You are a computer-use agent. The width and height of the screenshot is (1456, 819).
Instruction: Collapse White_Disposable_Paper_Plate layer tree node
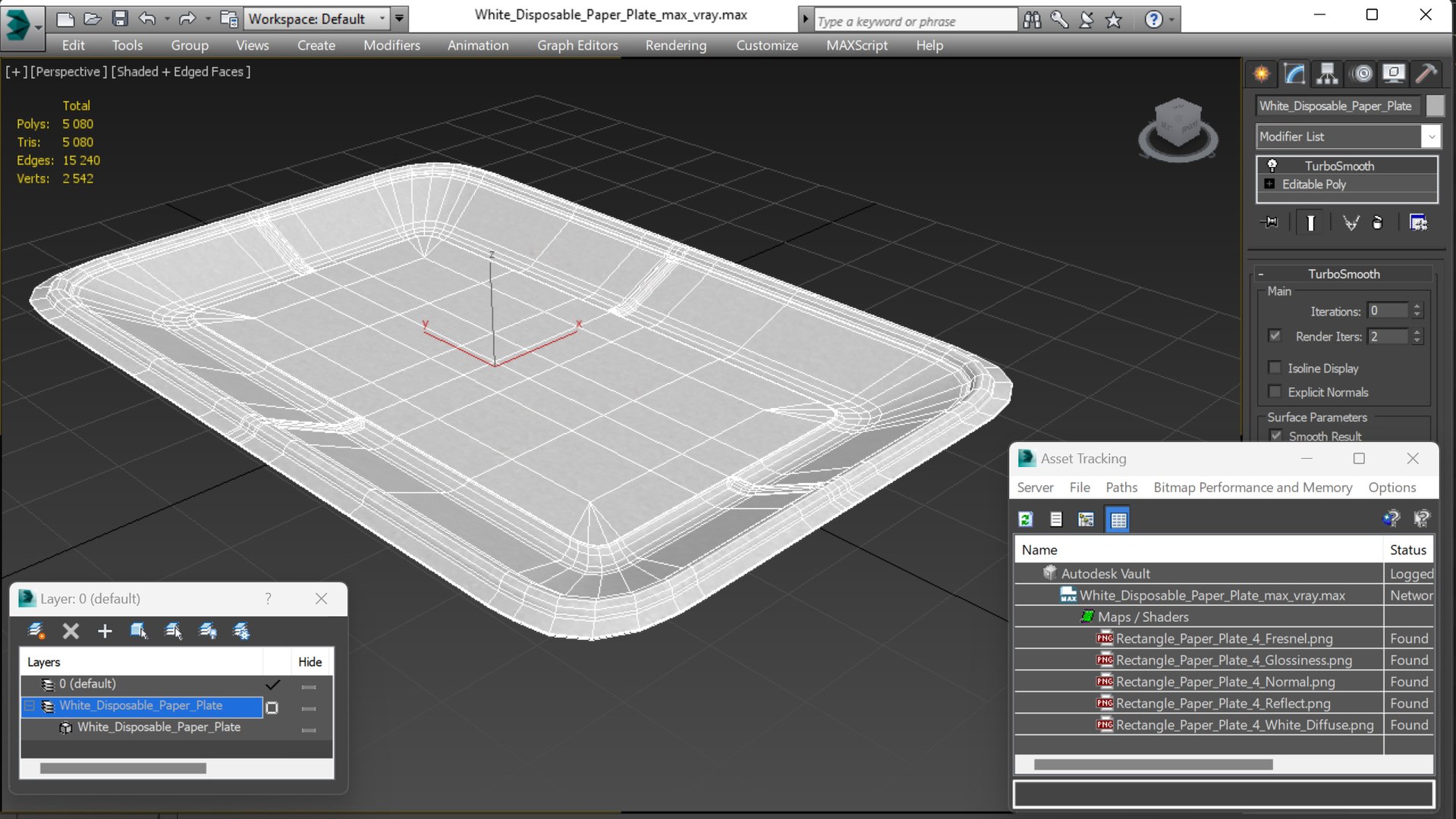point(30,706)
